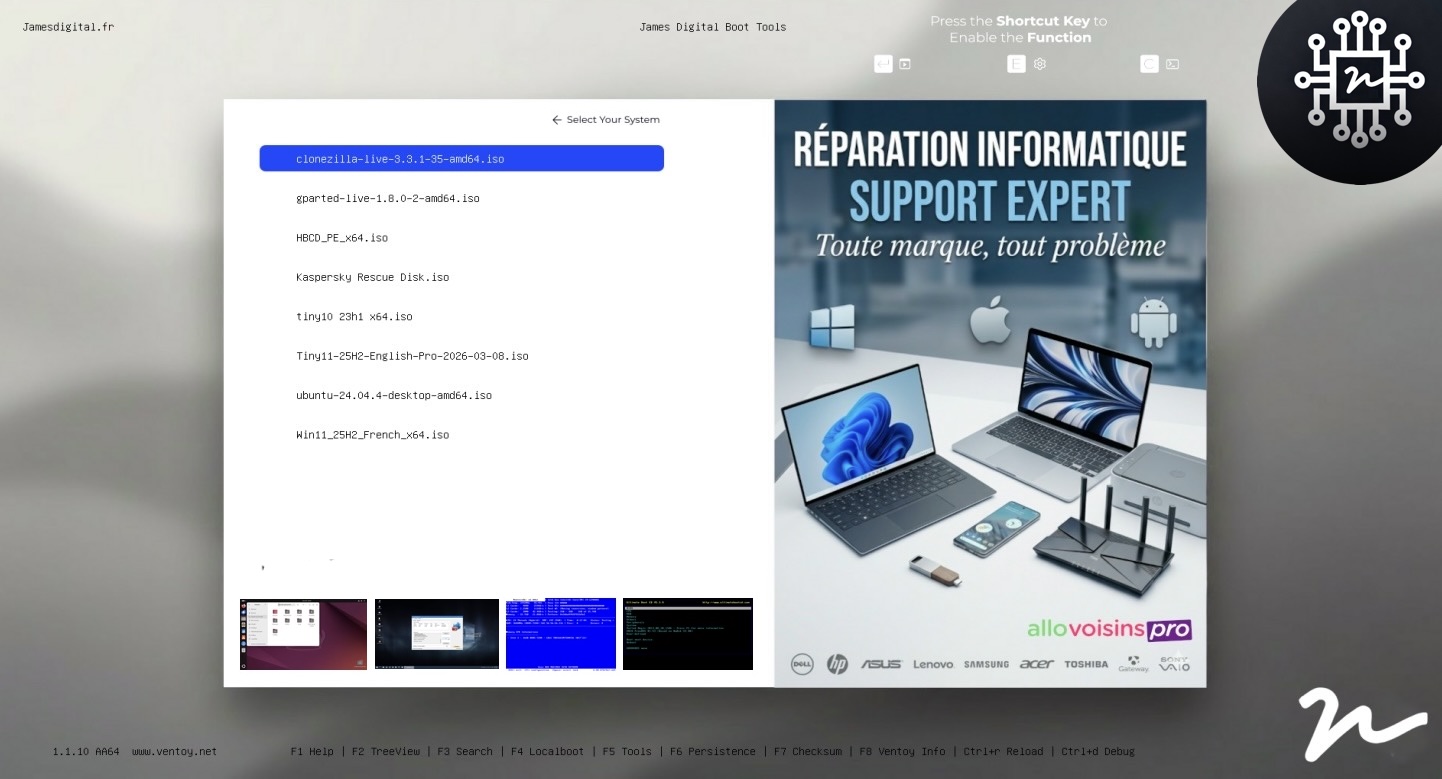This screenshot has height=779, width=1442.
Task: Click the Dell brand logo in banner
Action: (802, 664)
